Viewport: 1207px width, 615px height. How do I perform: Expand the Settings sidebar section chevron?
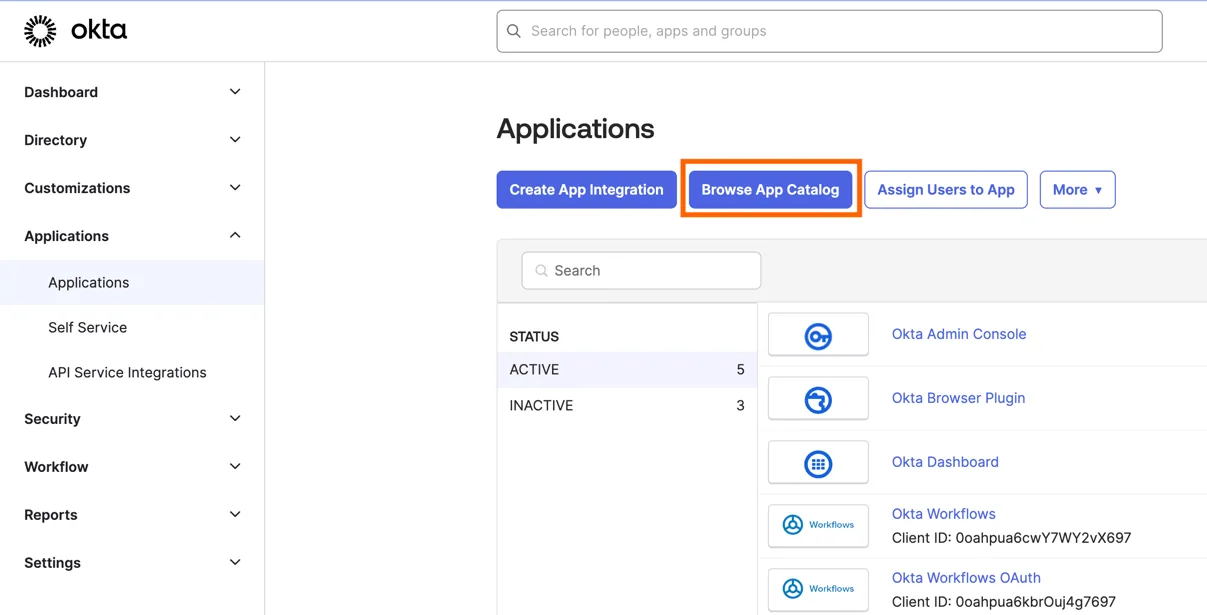pyautogui.click(x=235, y=563)
